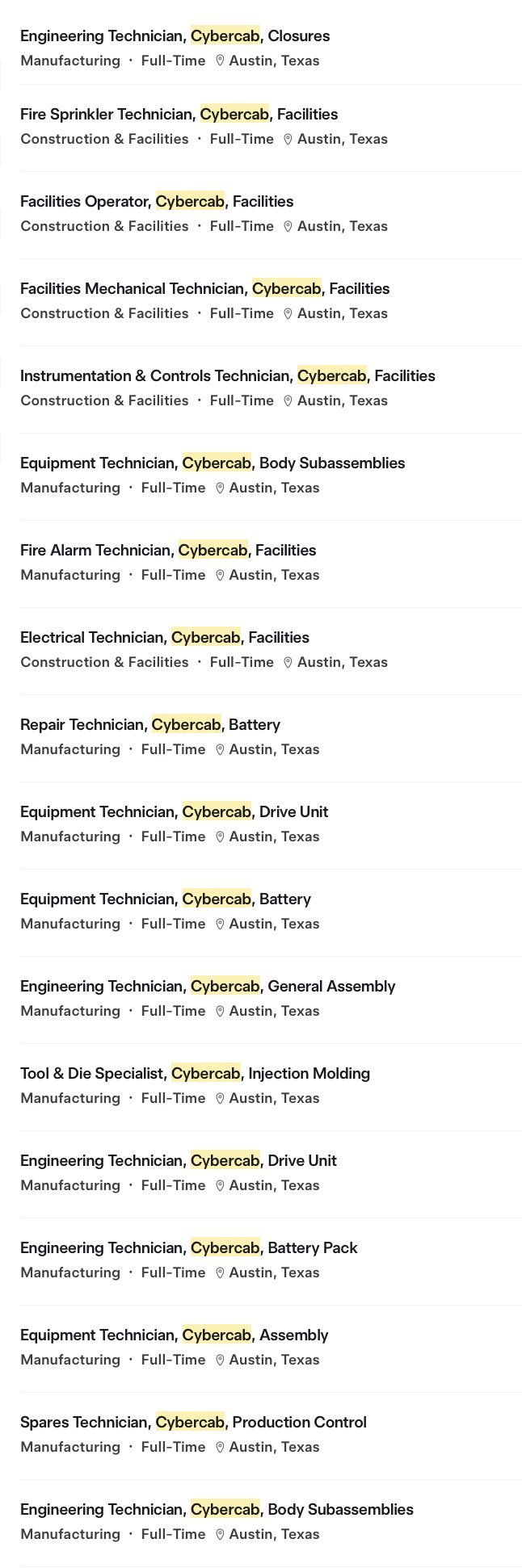
Task: Open Fire Alarm Technician, Cybercab, Facilities
Action: pos(168,550)
